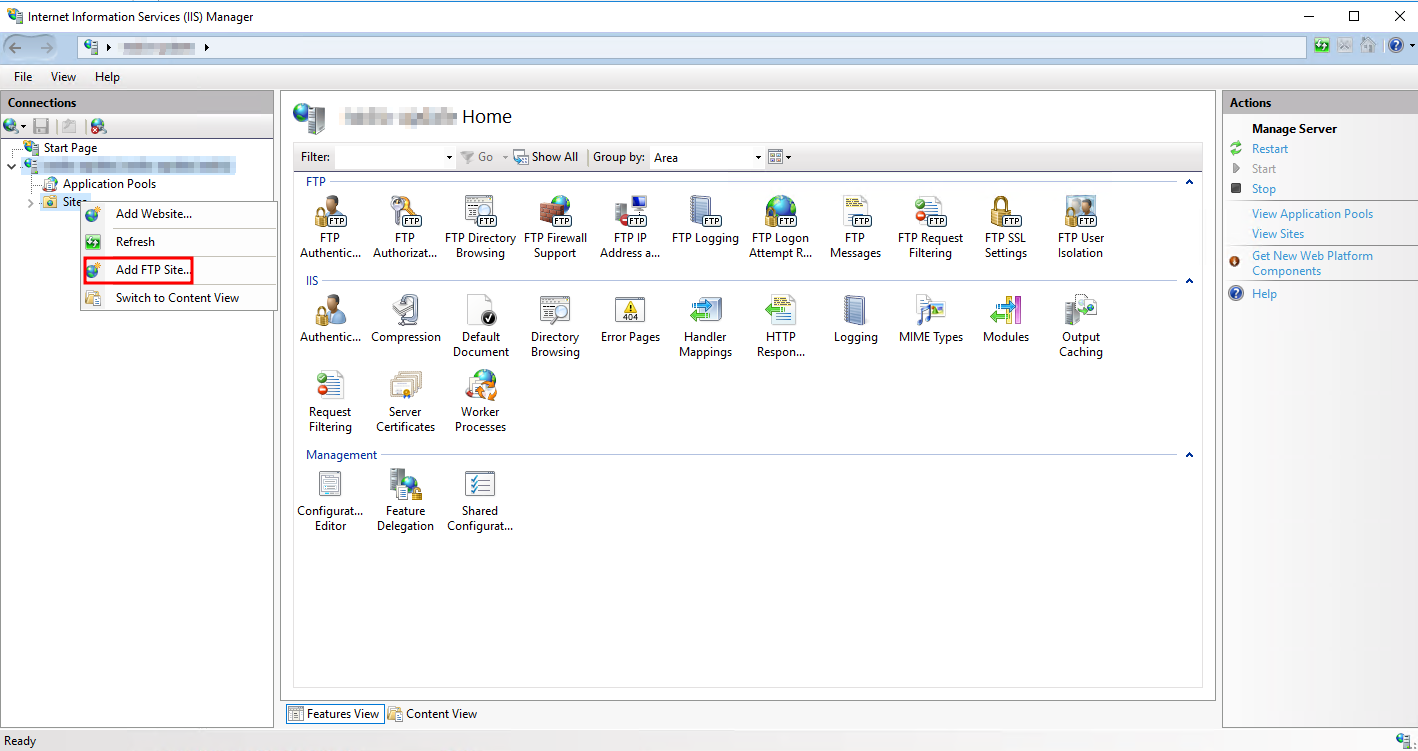Choose Switch to Content View
The height and width of the screenshot is (751, 1418).
tap(179, 298)
